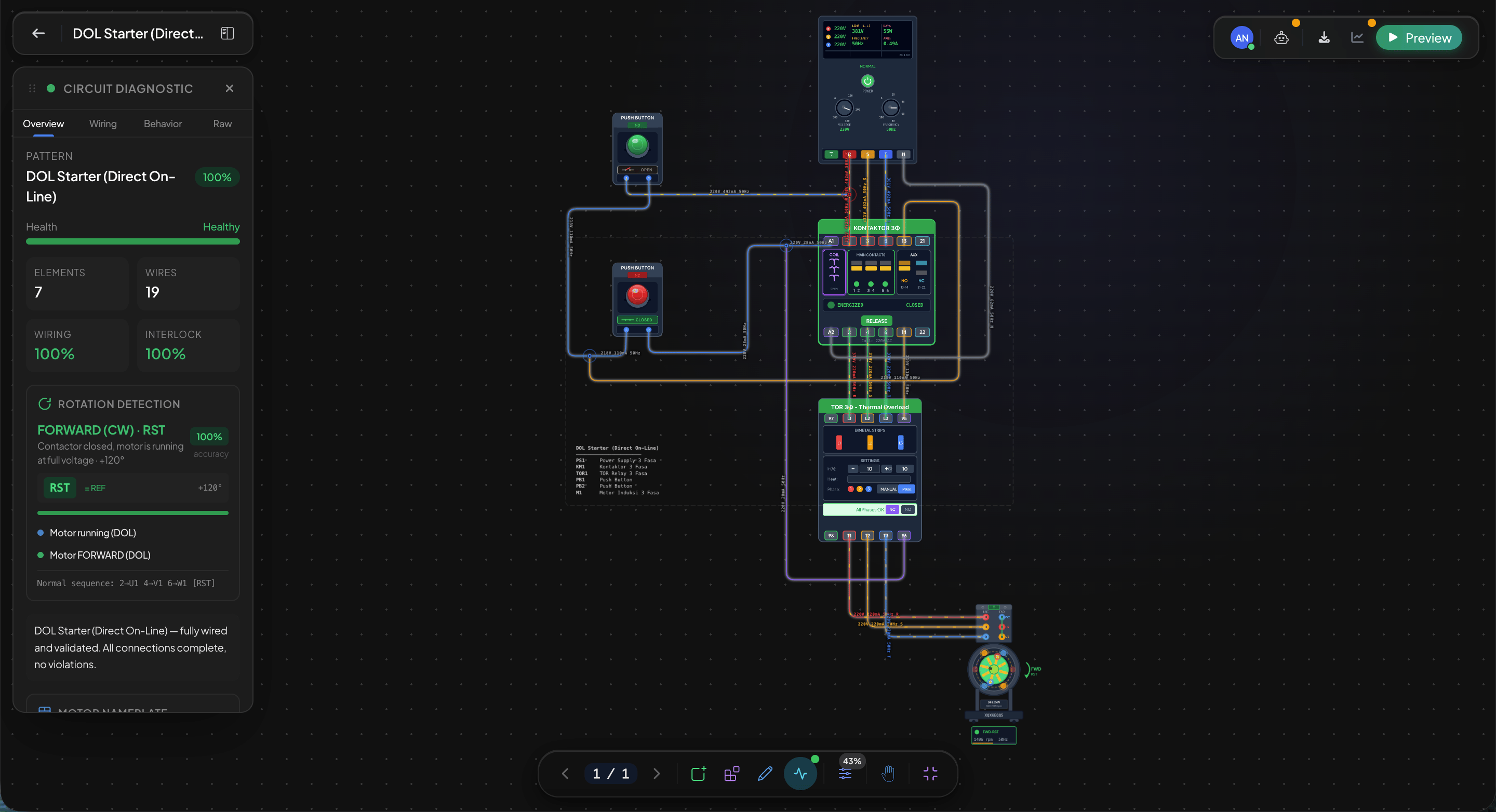Select the hand pan tool
Image resolution: width=1496 pixels, height=812 pixels.
888,774
